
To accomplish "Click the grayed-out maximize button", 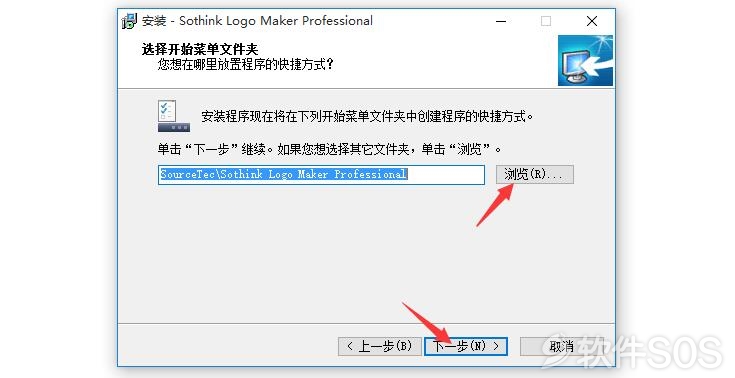I will point(546,21).
